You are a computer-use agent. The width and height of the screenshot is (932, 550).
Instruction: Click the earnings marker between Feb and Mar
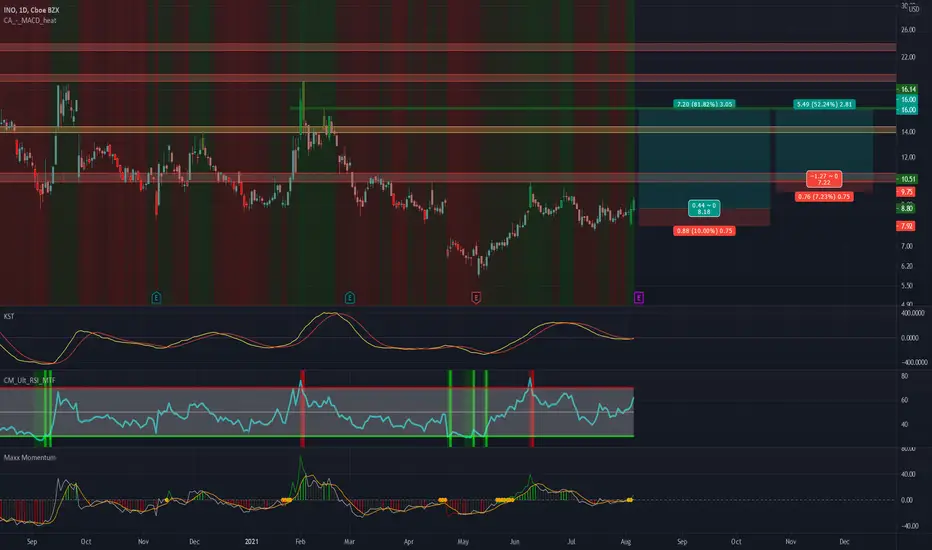(x=350, y=297)
